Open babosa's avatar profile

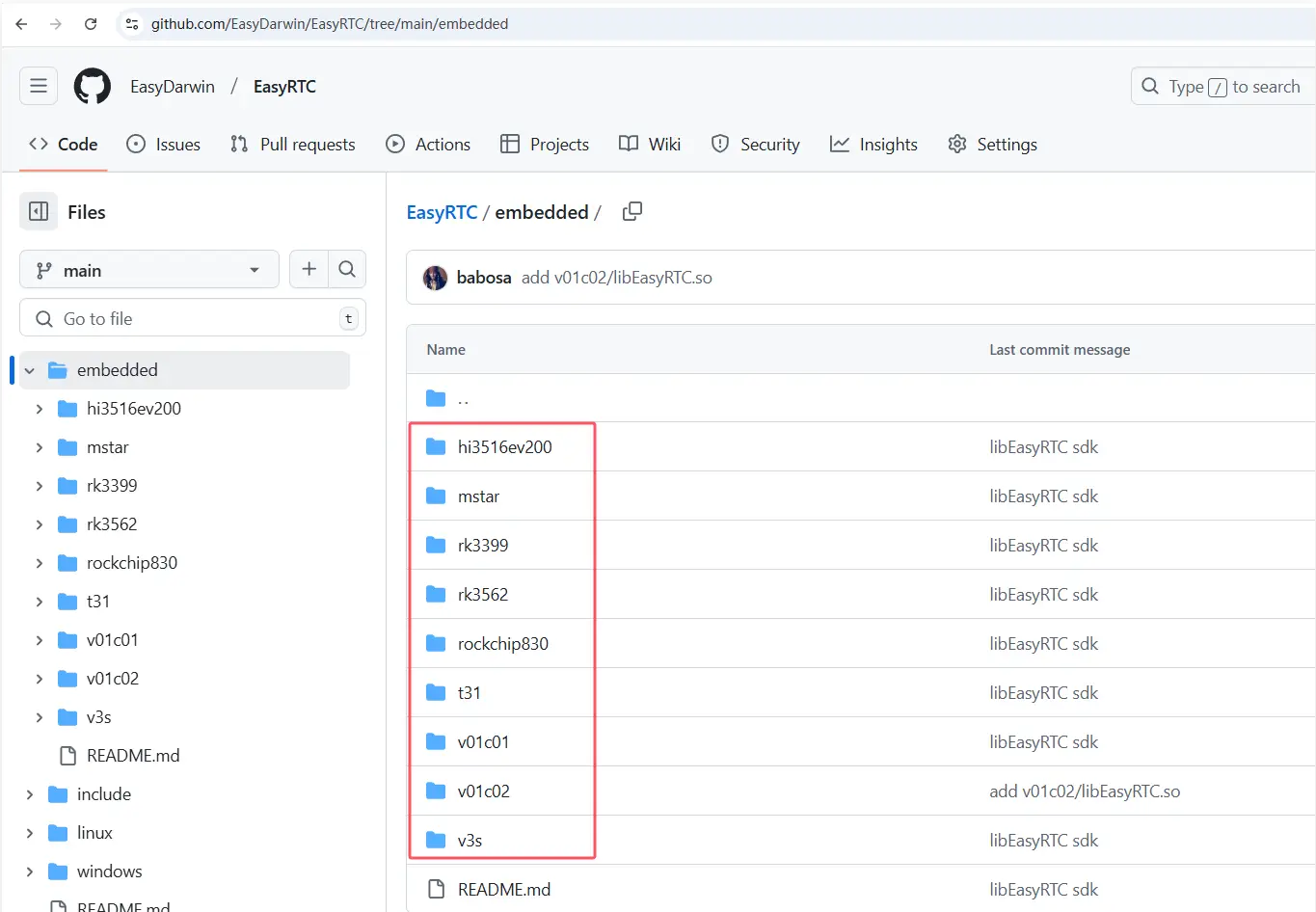click(x=435, y=278)
